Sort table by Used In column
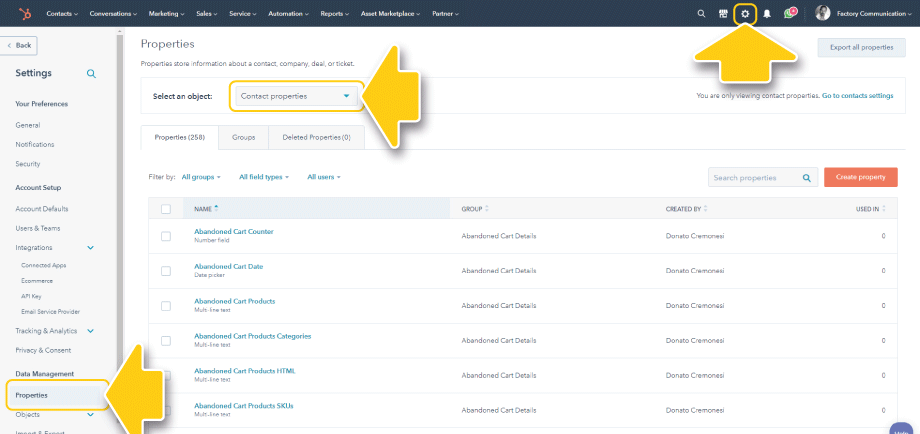Viewport: 920px width, 434px height. pos(871,209)
